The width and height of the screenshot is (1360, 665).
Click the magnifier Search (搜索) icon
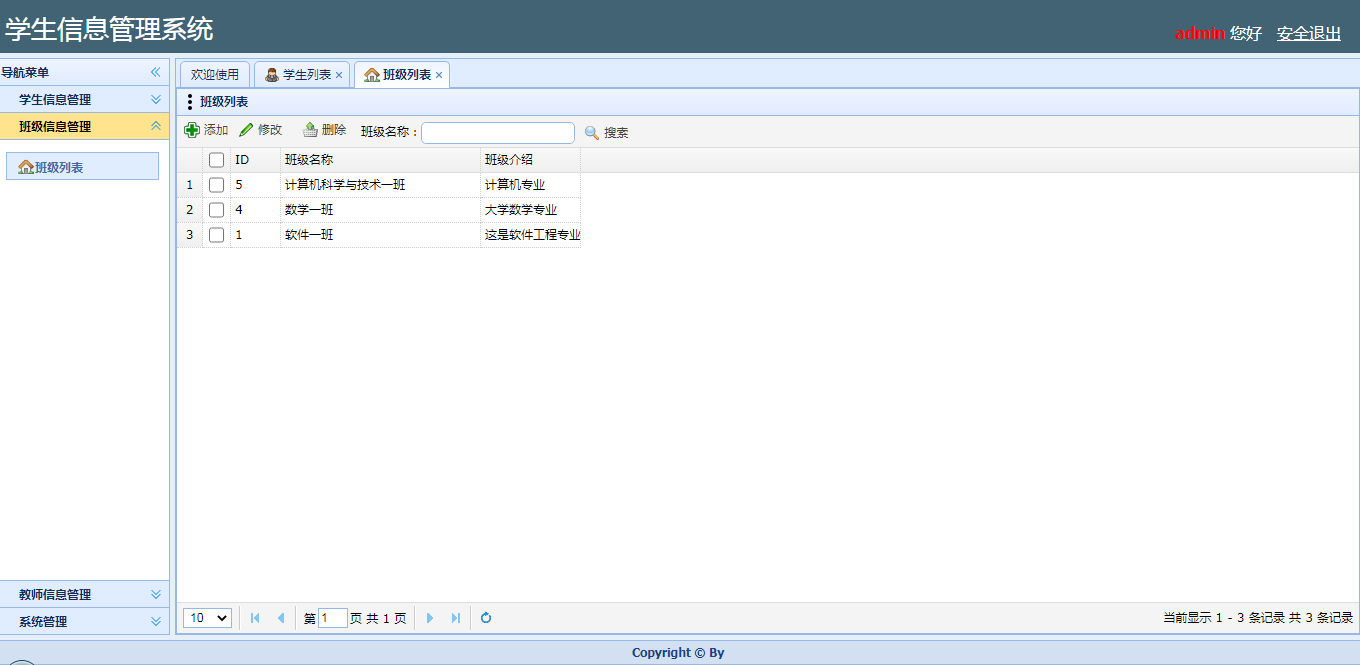[x=592, y=133]
